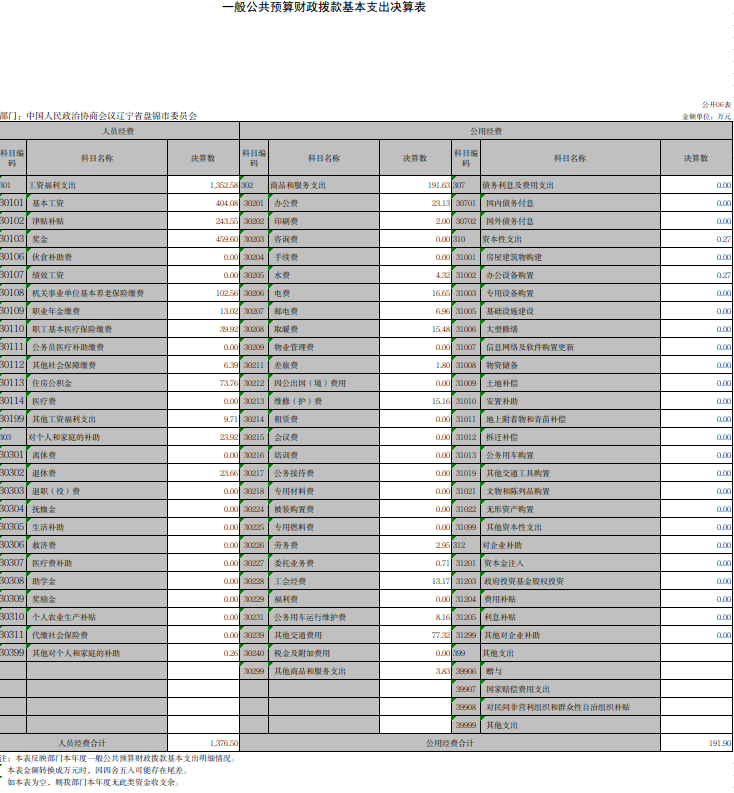Select the 住房公积金 cell

[97, 383]
